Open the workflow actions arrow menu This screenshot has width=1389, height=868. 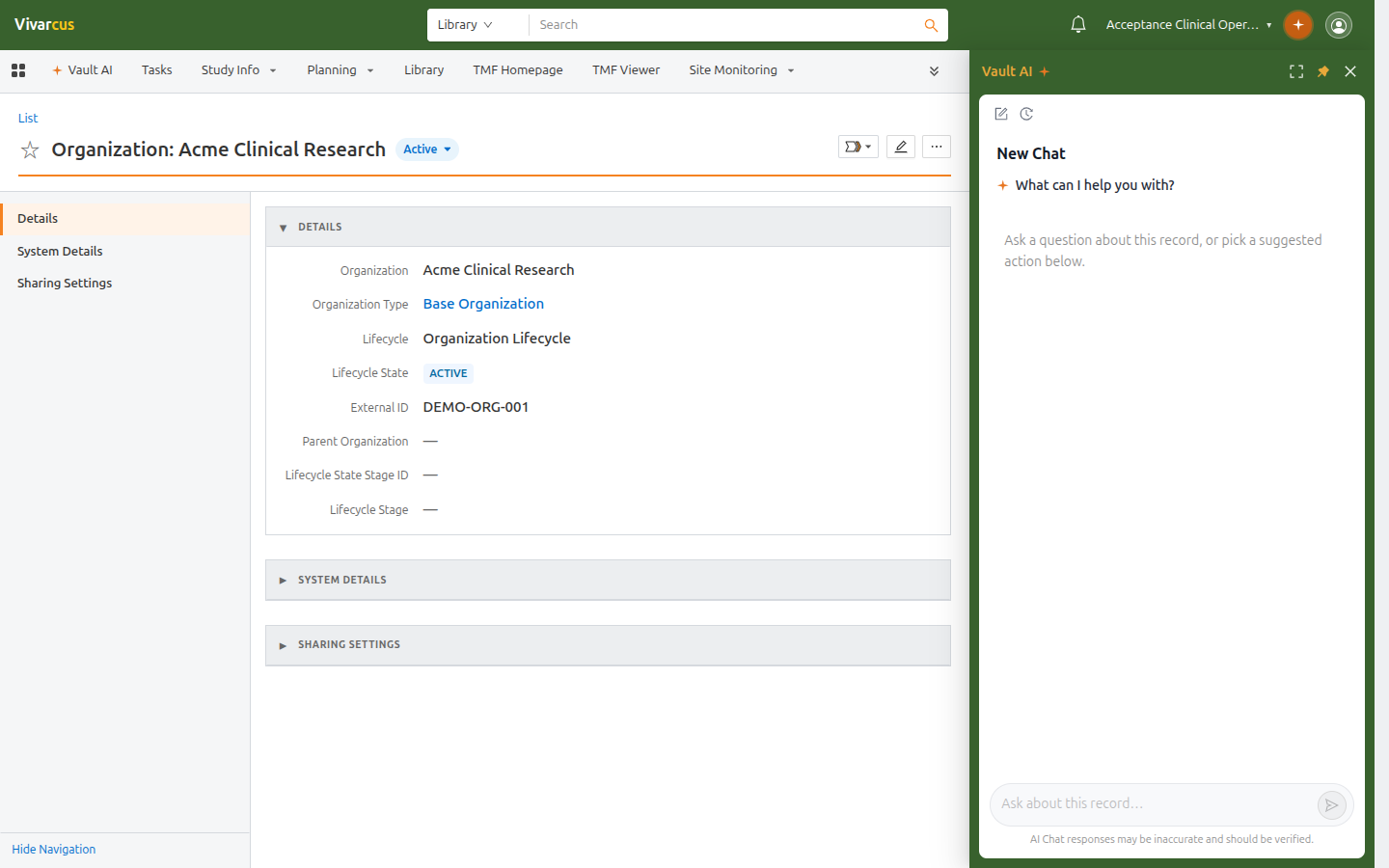tap(858, 147)
